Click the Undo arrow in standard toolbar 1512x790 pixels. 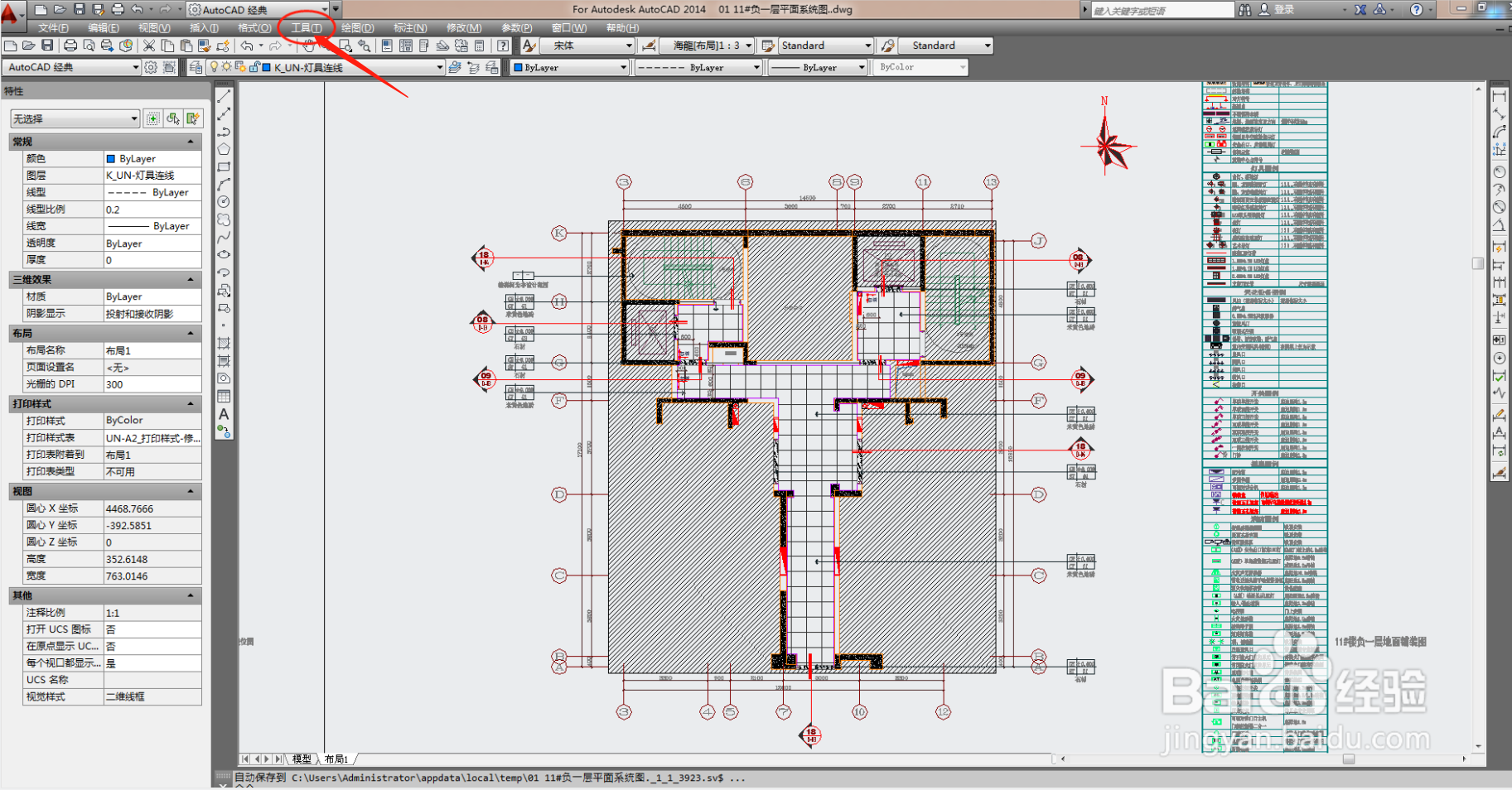247,46
